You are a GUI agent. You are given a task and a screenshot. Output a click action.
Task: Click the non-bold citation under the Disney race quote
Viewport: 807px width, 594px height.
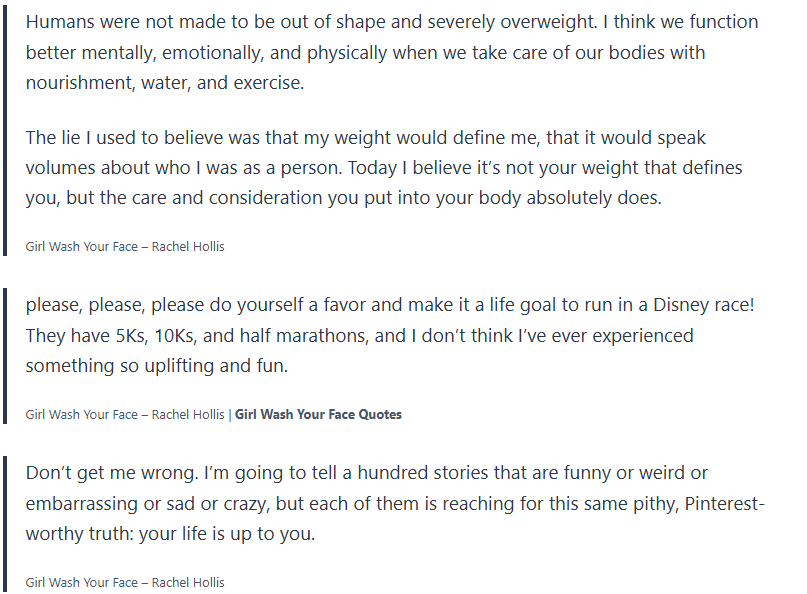(x=125, y=414)
